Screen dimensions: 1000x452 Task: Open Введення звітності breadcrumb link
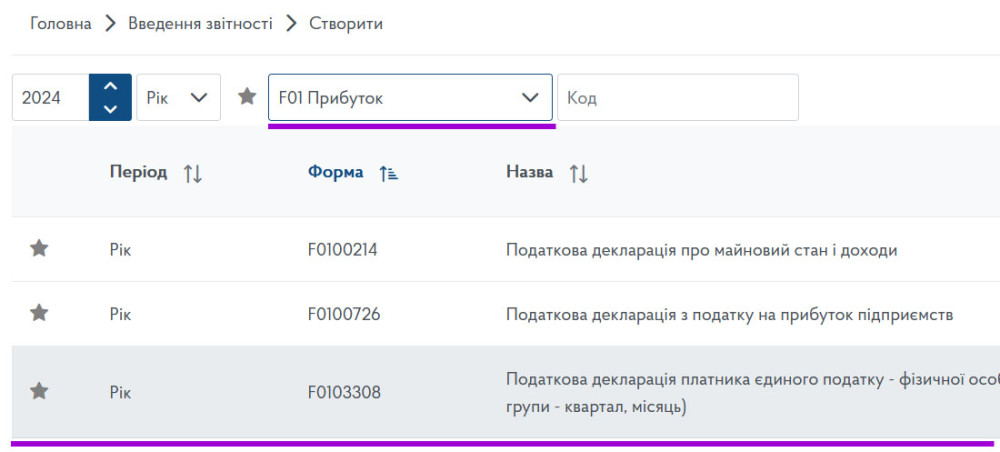point(200,23)
